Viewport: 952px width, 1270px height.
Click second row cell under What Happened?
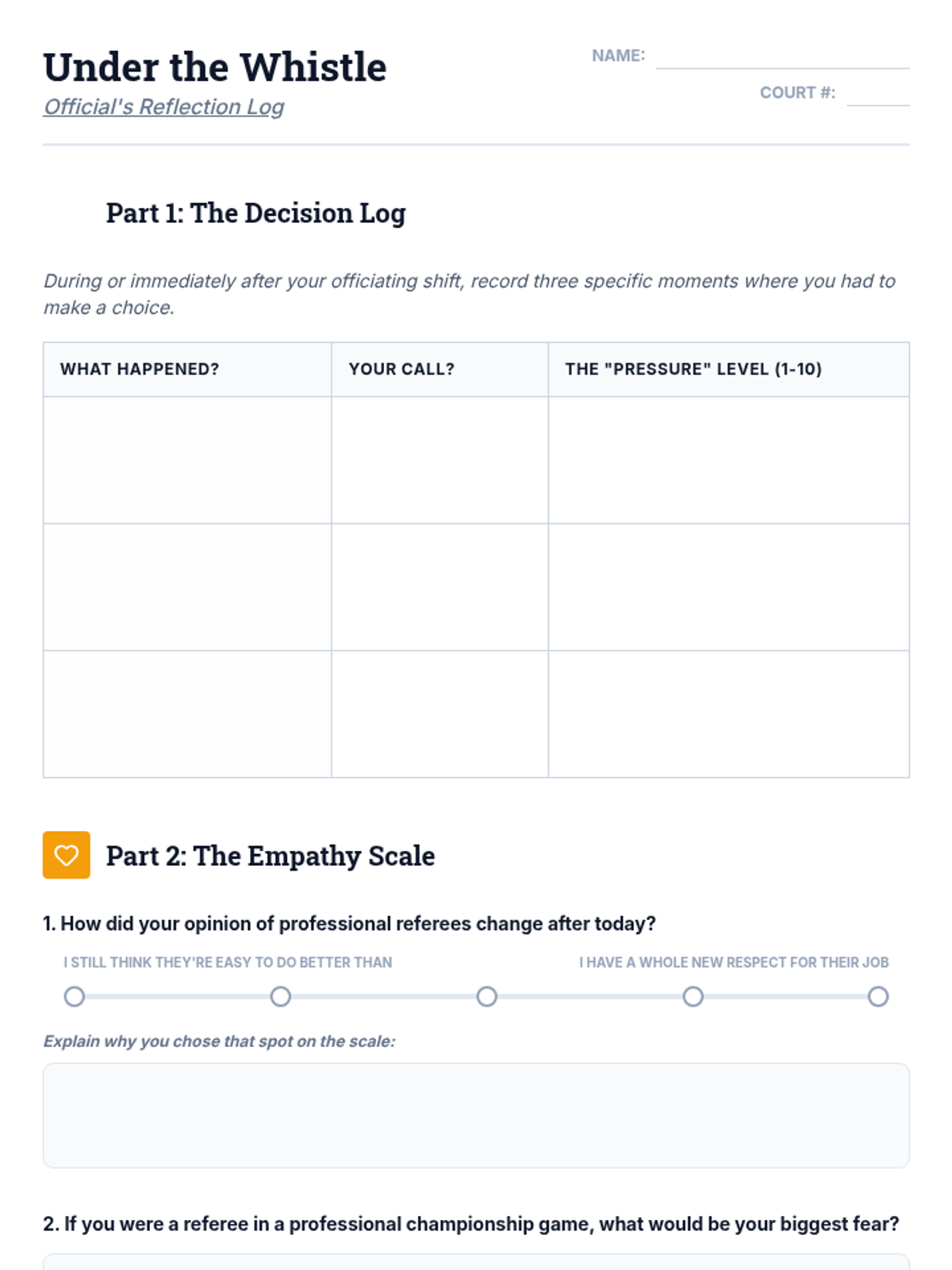(x=187, y=587)
